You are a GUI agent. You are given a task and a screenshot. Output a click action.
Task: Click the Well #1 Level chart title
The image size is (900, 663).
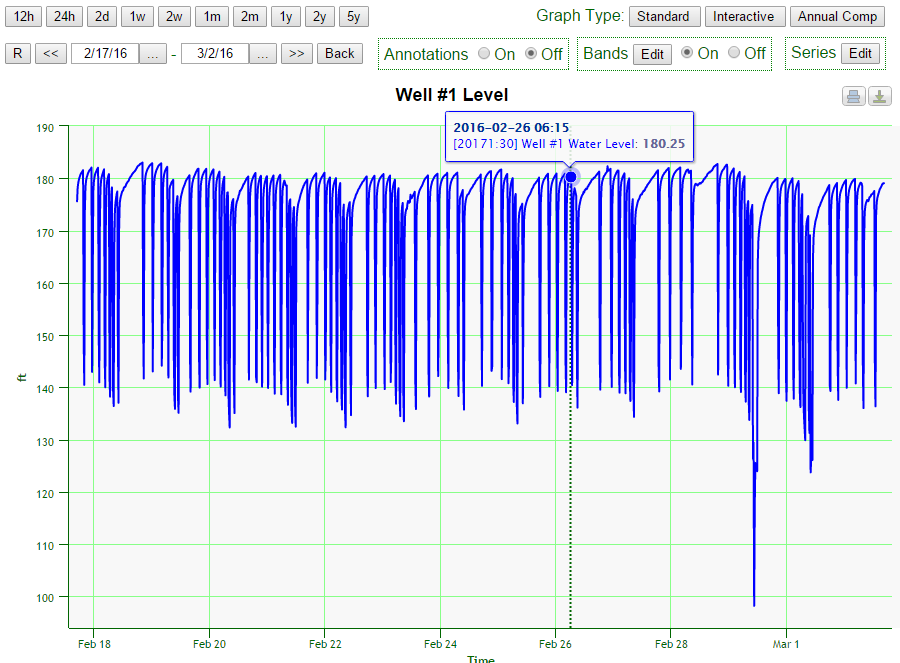[452, 95]
